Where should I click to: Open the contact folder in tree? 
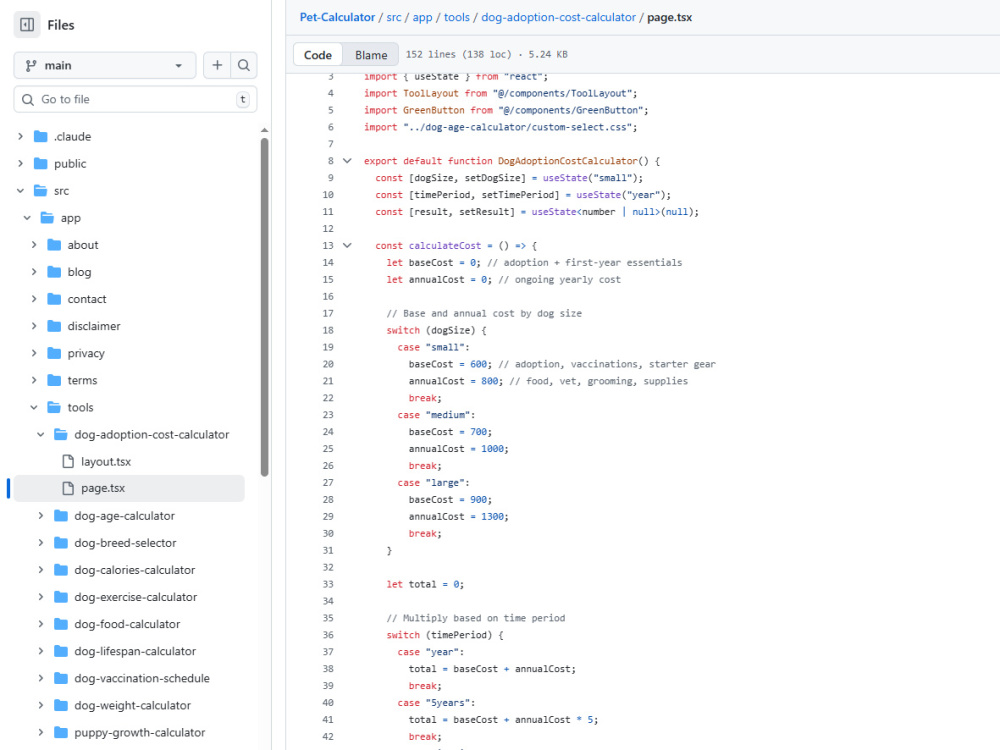coord(87,299)
